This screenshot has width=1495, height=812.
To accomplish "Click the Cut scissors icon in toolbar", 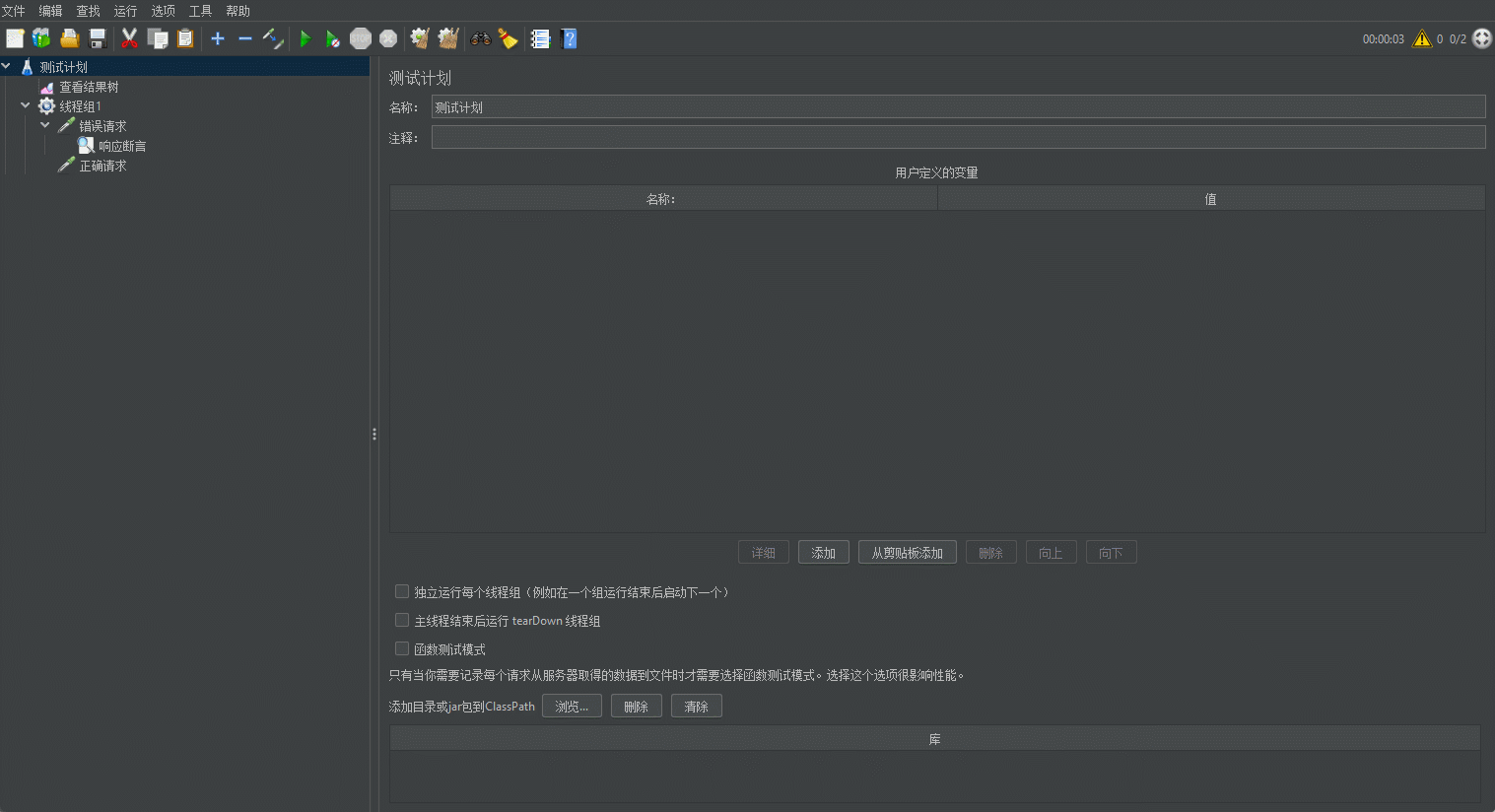I will tap(129, 38).
